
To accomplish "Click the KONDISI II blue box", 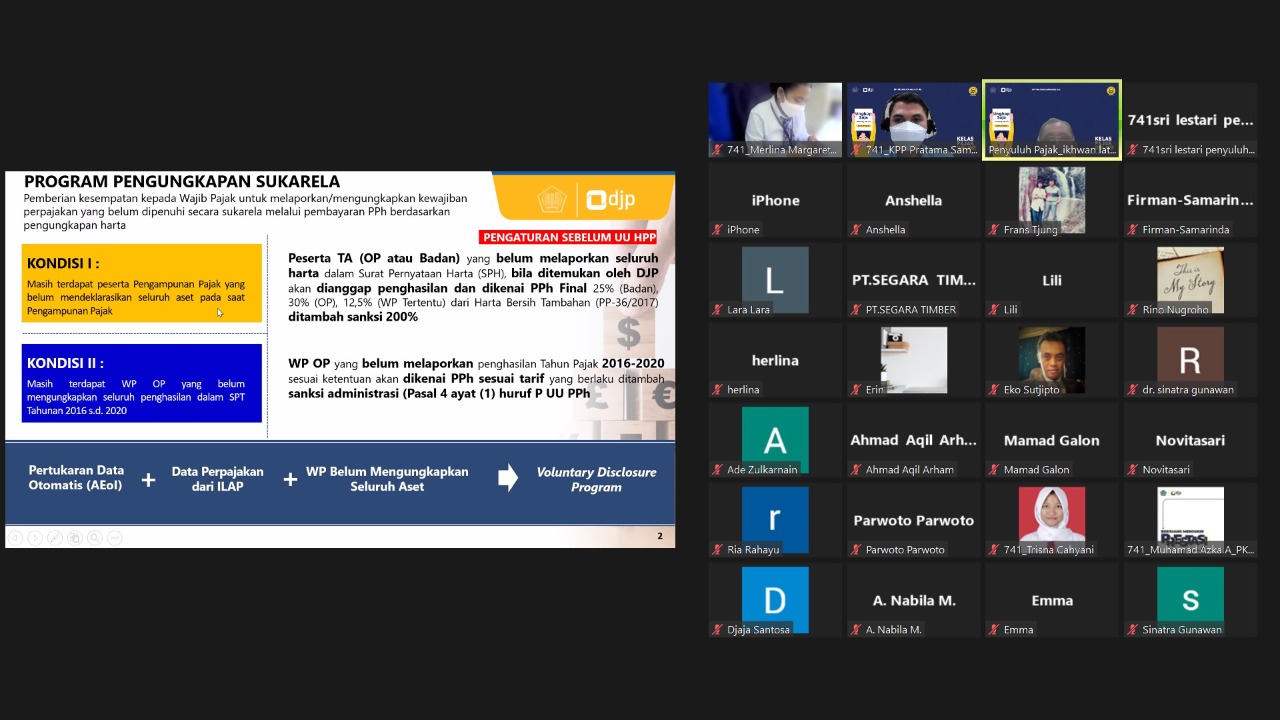I will pos(142,383).
